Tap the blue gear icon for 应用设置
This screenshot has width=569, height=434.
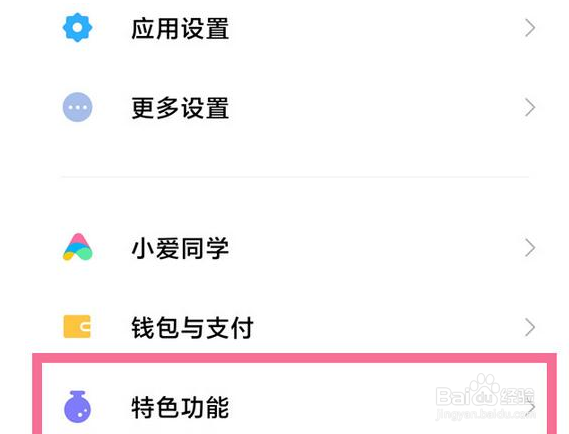[x=77, y=28]
